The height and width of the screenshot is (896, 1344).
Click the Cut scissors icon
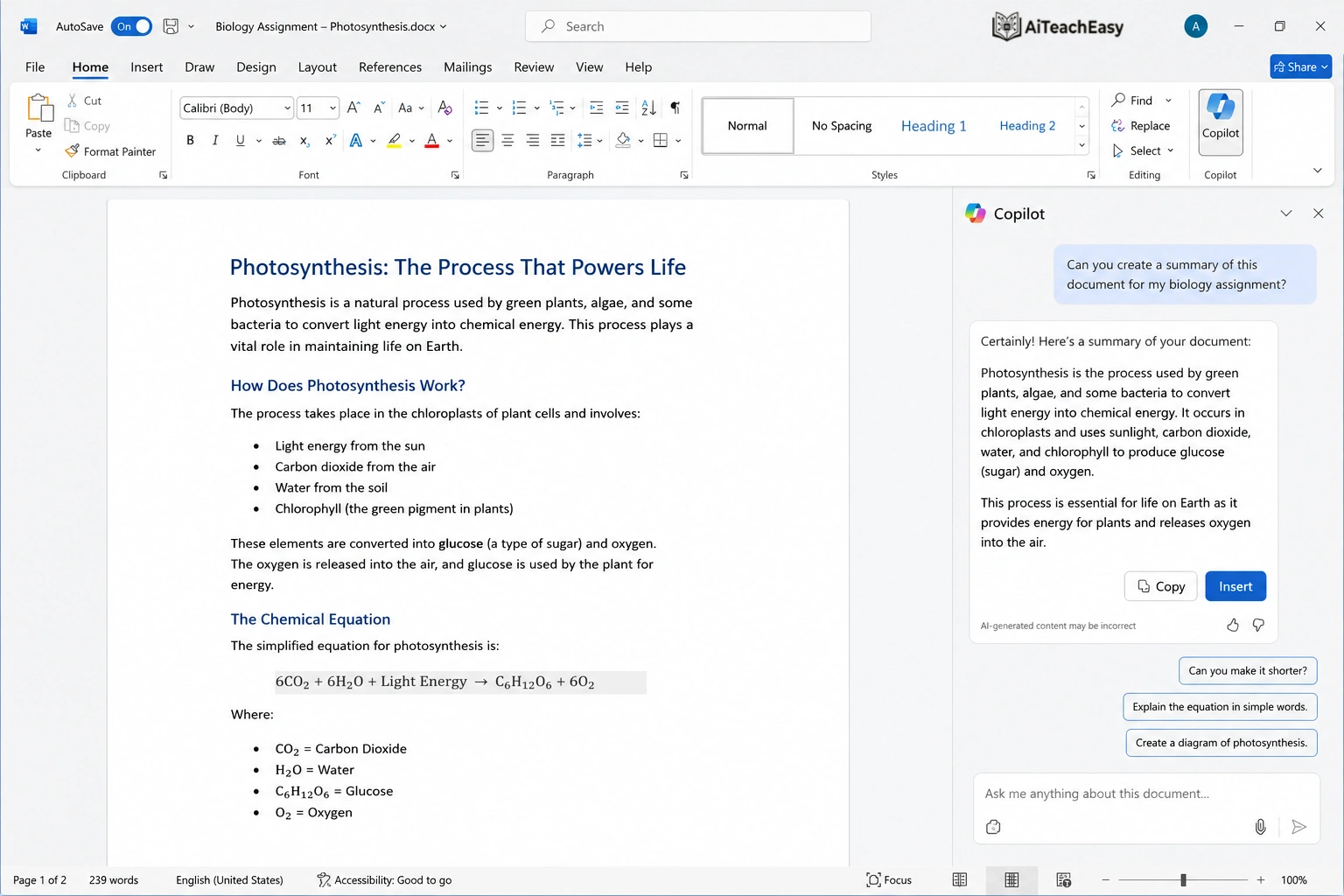[x=73, y=101]
